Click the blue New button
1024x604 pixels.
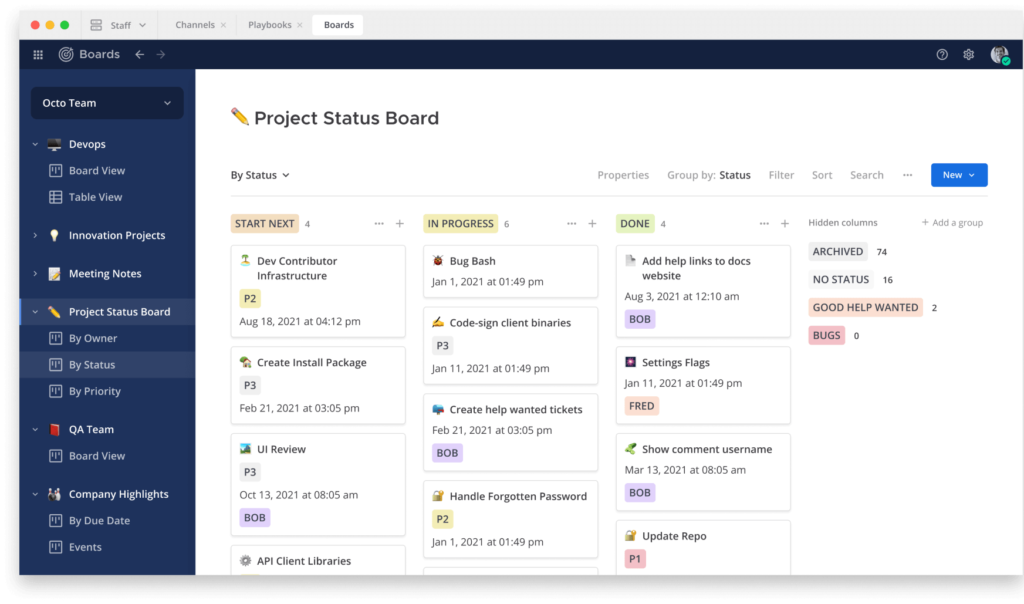click(958, 174)
